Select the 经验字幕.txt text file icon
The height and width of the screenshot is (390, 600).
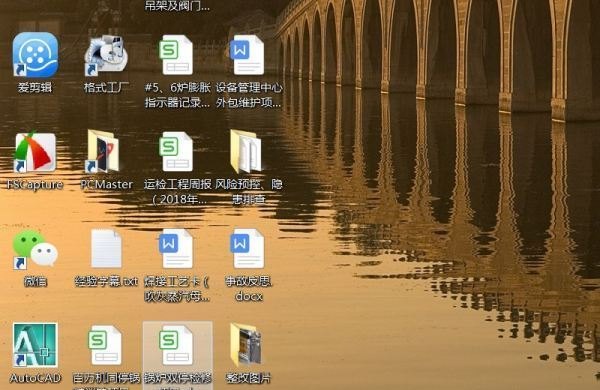tap(106, 249)
